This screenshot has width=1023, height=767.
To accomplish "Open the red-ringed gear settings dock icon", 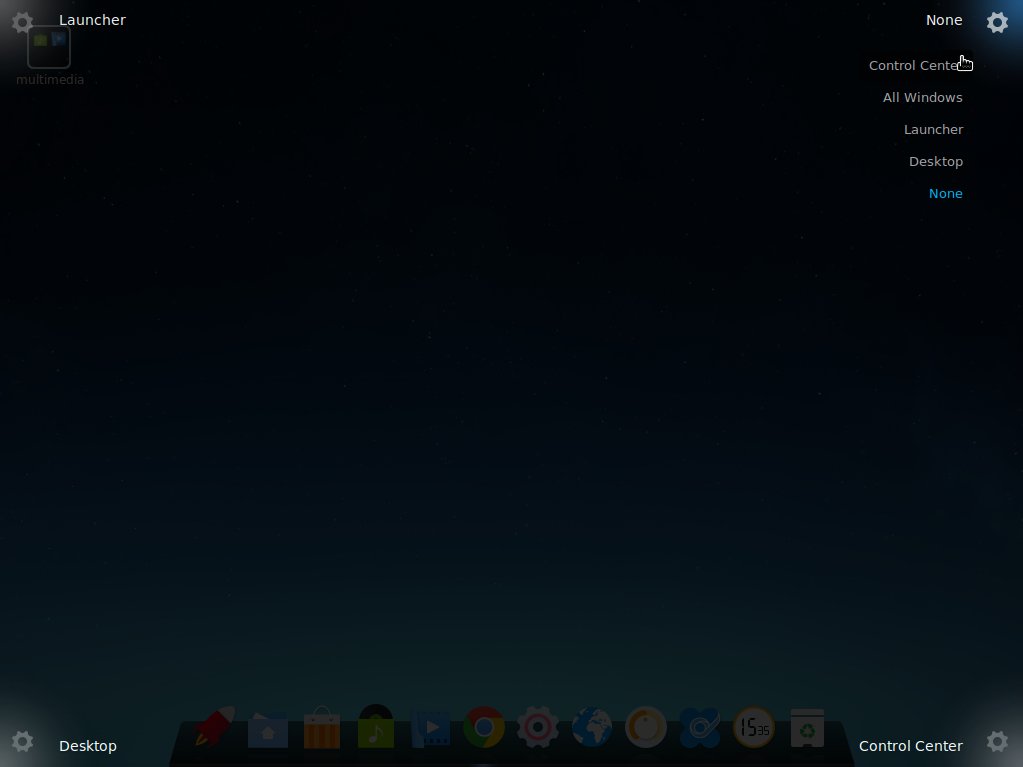I will click(538, 727).
